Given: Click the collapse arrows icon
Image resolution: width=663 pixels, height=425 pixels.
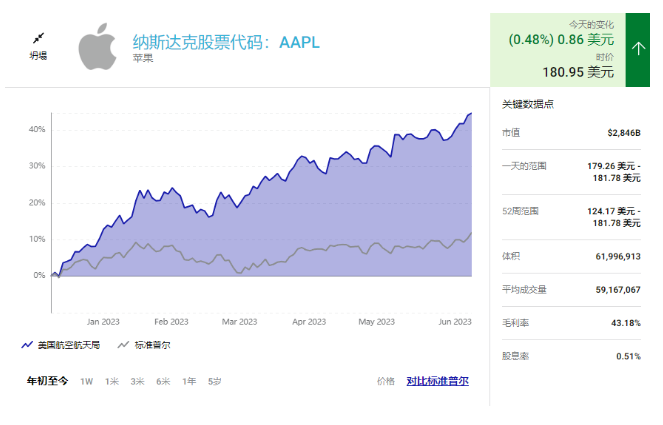Looking at the screenshot, I should coord(38,38).
